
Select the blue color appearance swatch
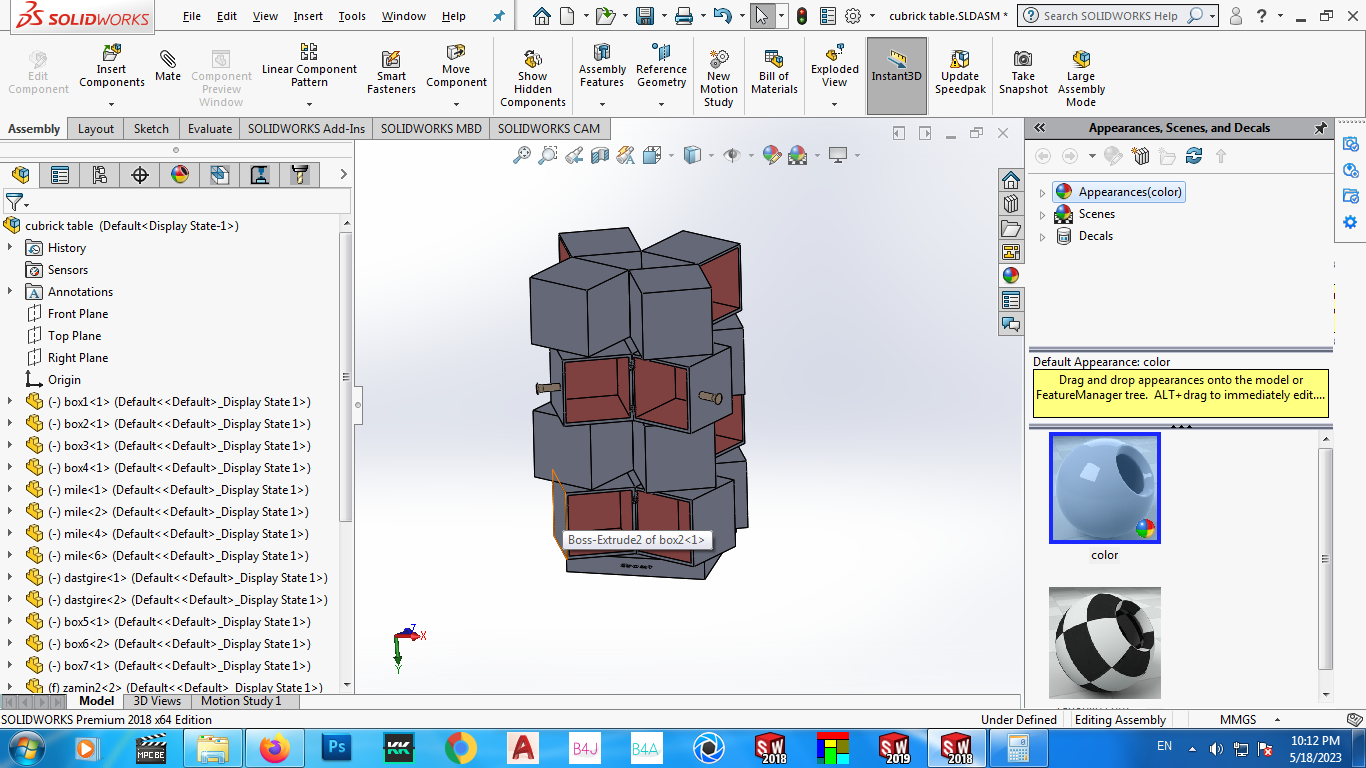pos(1104,488)
